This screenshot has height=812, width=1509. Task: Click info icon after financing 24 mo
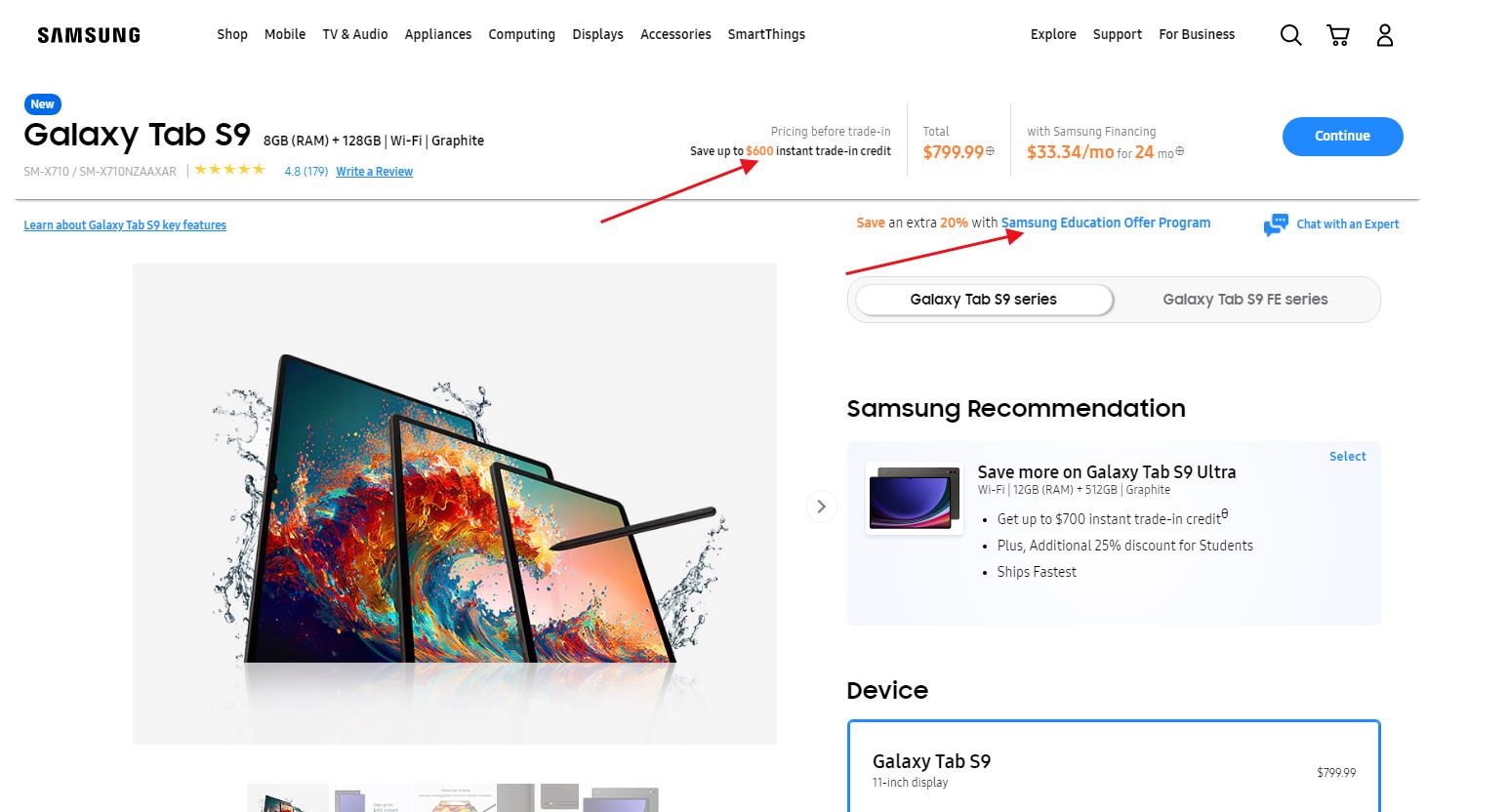1179,151
